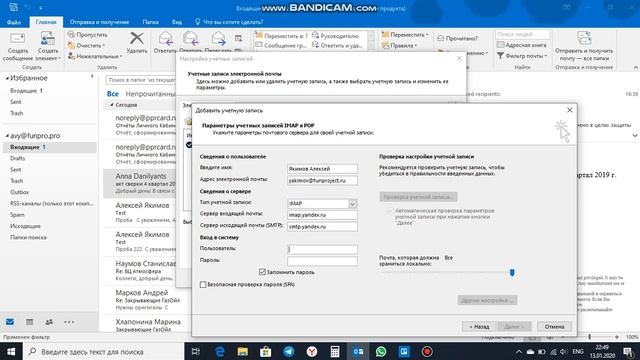Viewport: 640px width, 360px height.
Task: Open Task View on the taskbar
Action: [x=196, y=351]
